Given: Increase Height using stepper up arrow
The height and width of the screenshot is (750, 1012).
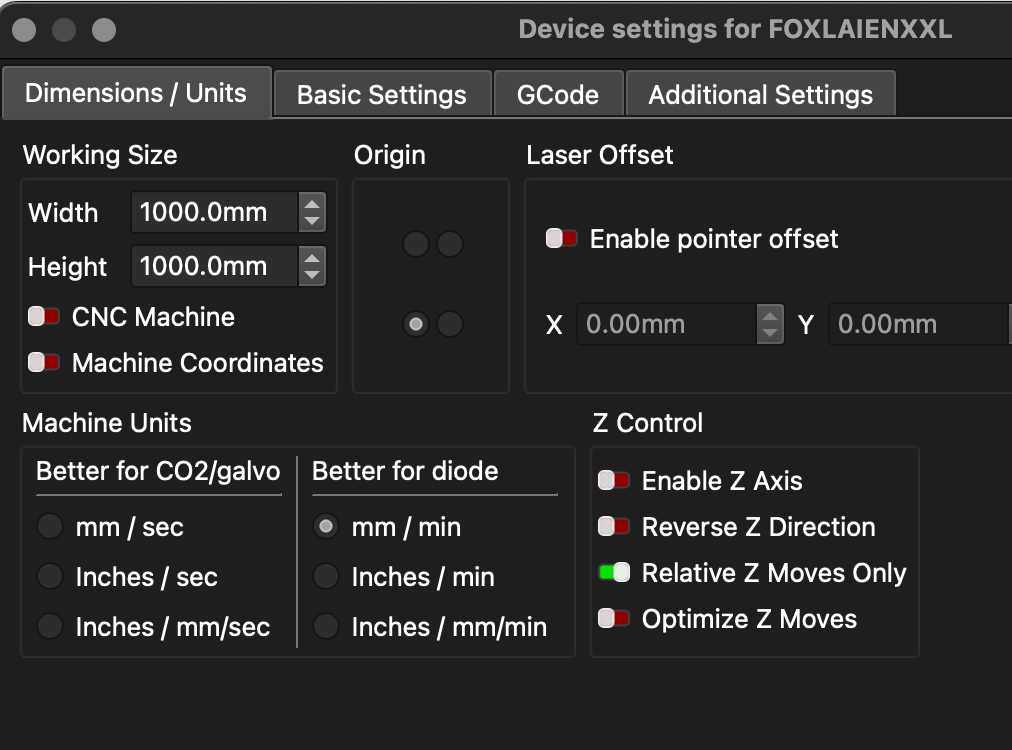Looking at the screenshot, I should (312, 258).
